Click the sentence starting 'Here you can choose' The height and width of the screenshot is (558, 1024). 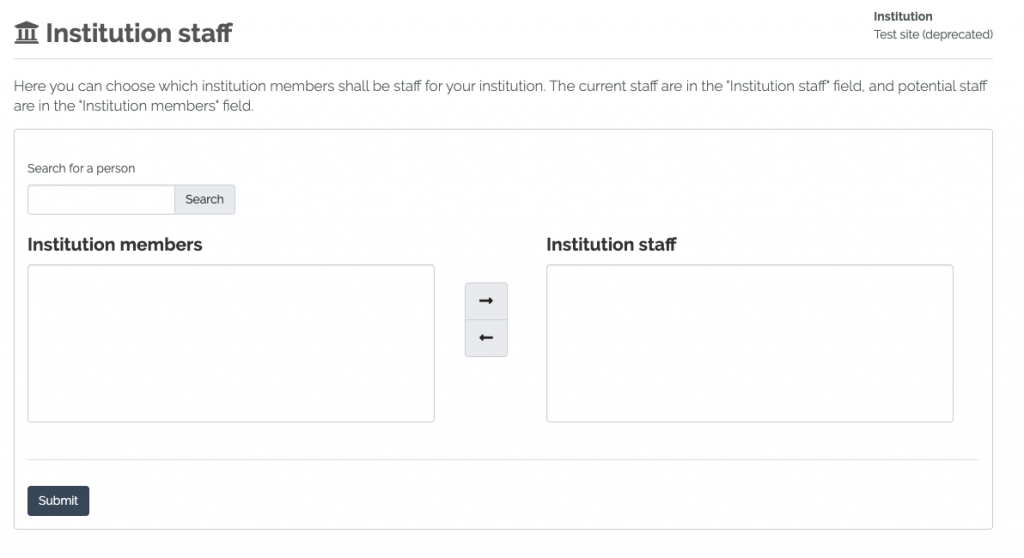[280, 87]
